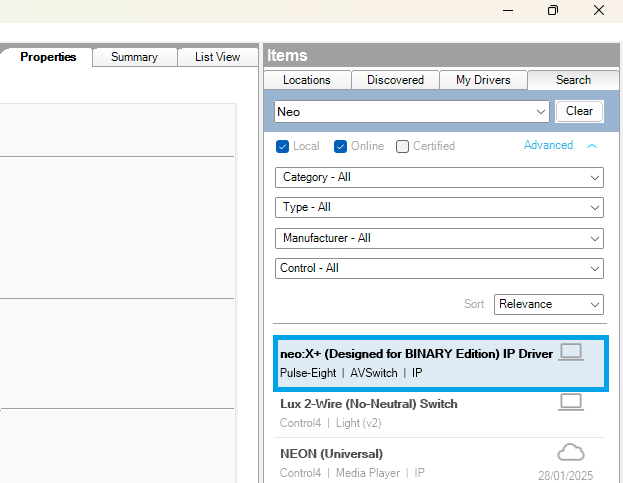Click the Pulse-Eight manufacturer text
The width and height of the screenshot is (623, 483).
tap(308, 373)
